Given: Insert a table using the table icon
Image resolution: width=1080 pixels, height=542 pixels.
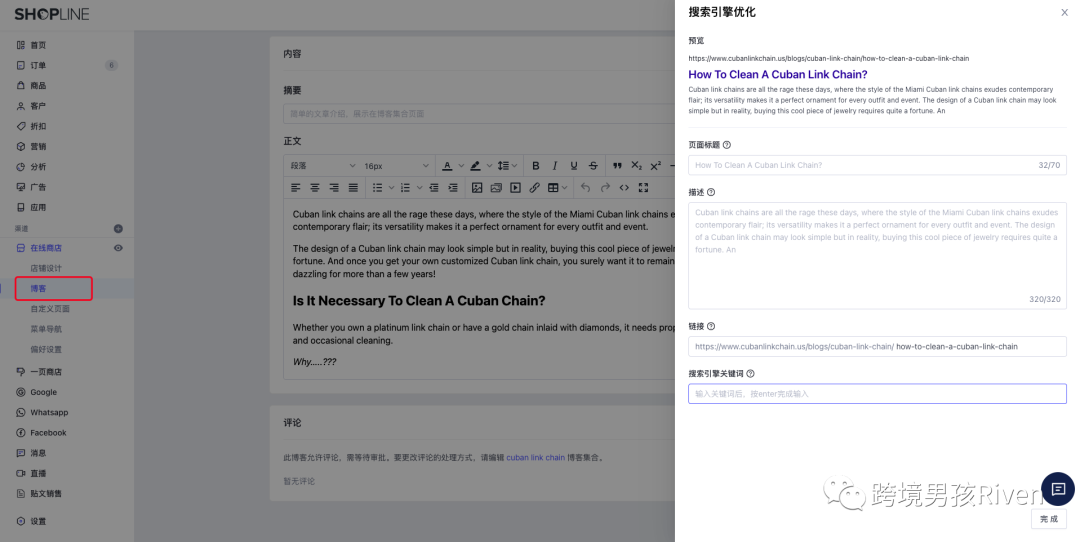Looking at the screenshot, I should pyautogui.click(x=553, y=187).
